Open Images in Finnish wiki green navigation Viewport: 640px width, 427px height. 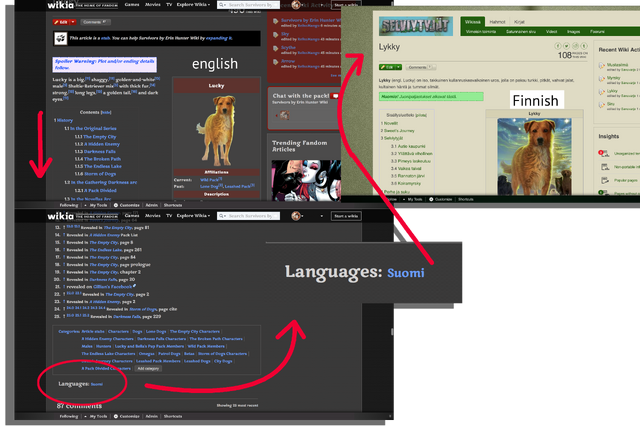[x=573, y=31]
